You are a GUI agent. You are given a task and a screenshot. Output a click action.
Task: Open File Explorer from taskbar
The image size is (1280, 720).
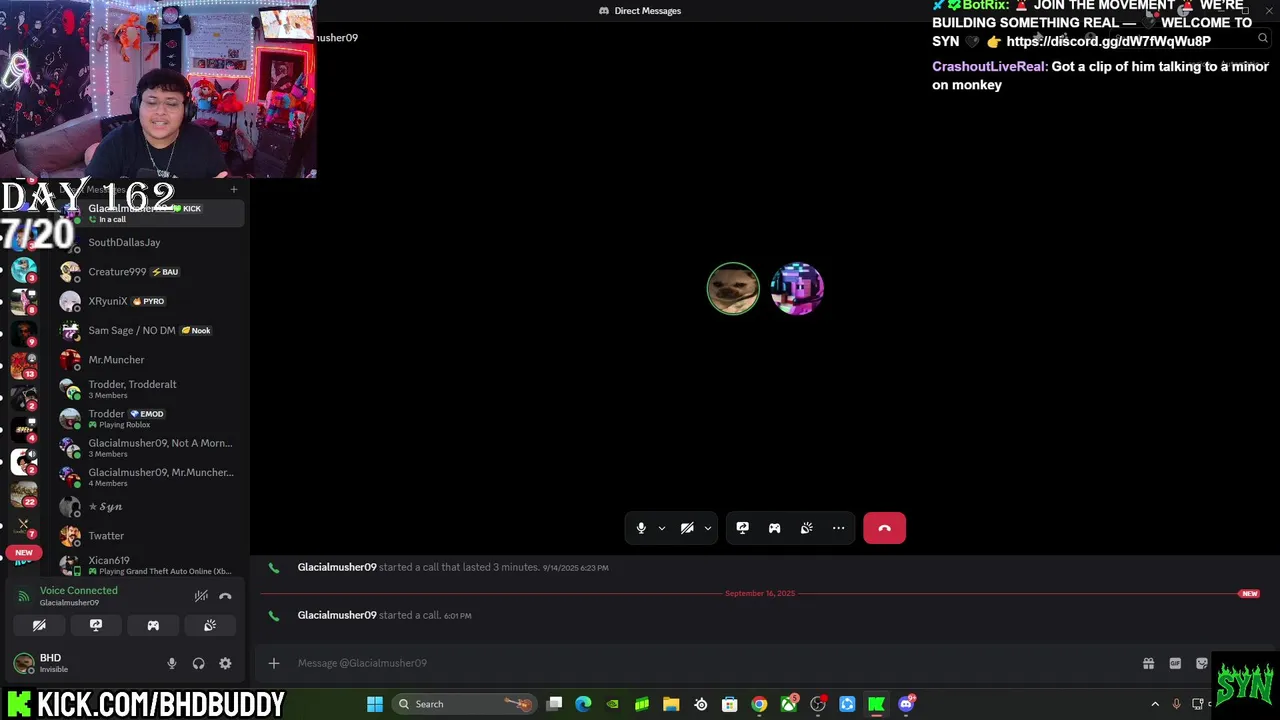(x=671, y=704)
